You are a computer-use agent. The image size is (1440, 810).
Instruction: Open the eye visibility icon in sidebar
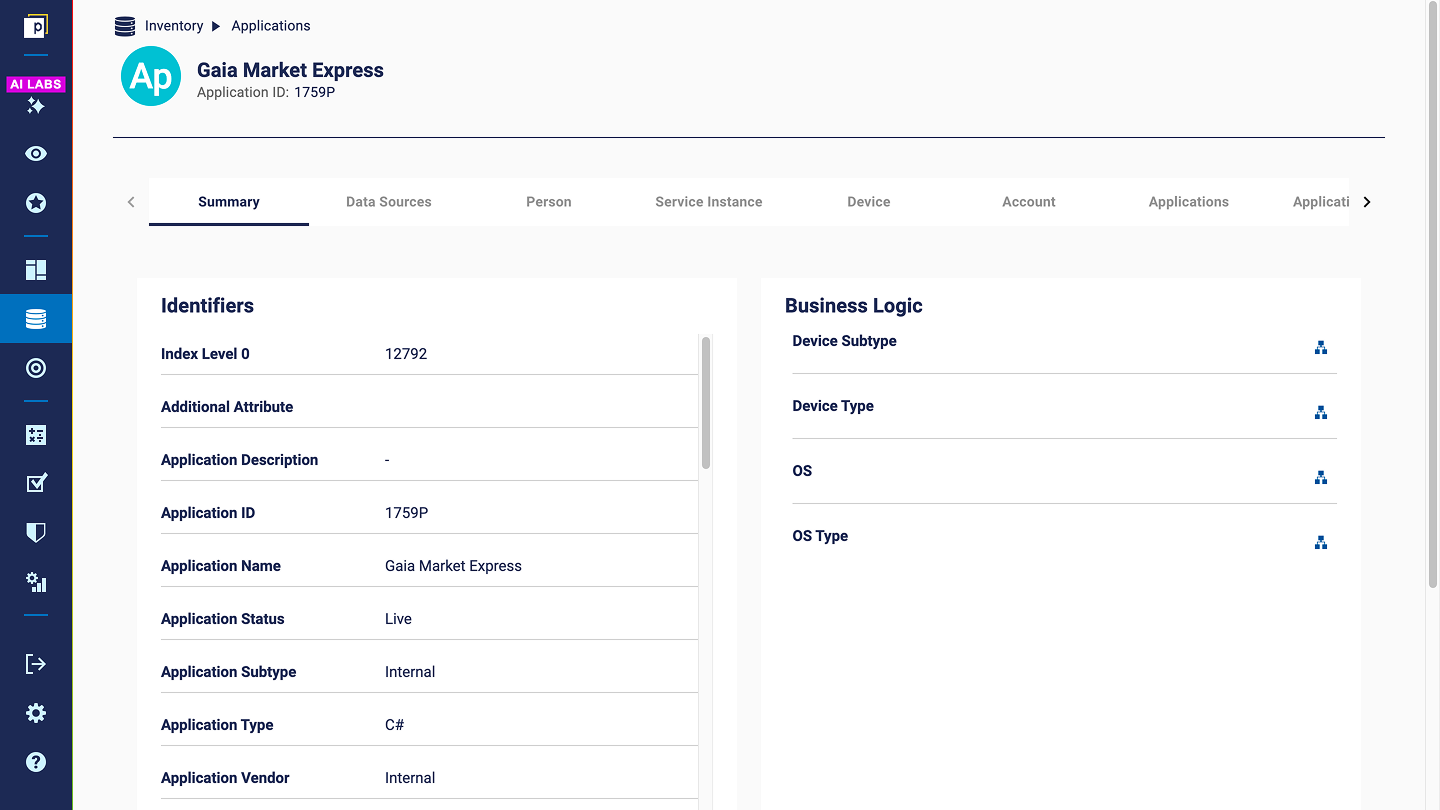[x=36, y=154]
